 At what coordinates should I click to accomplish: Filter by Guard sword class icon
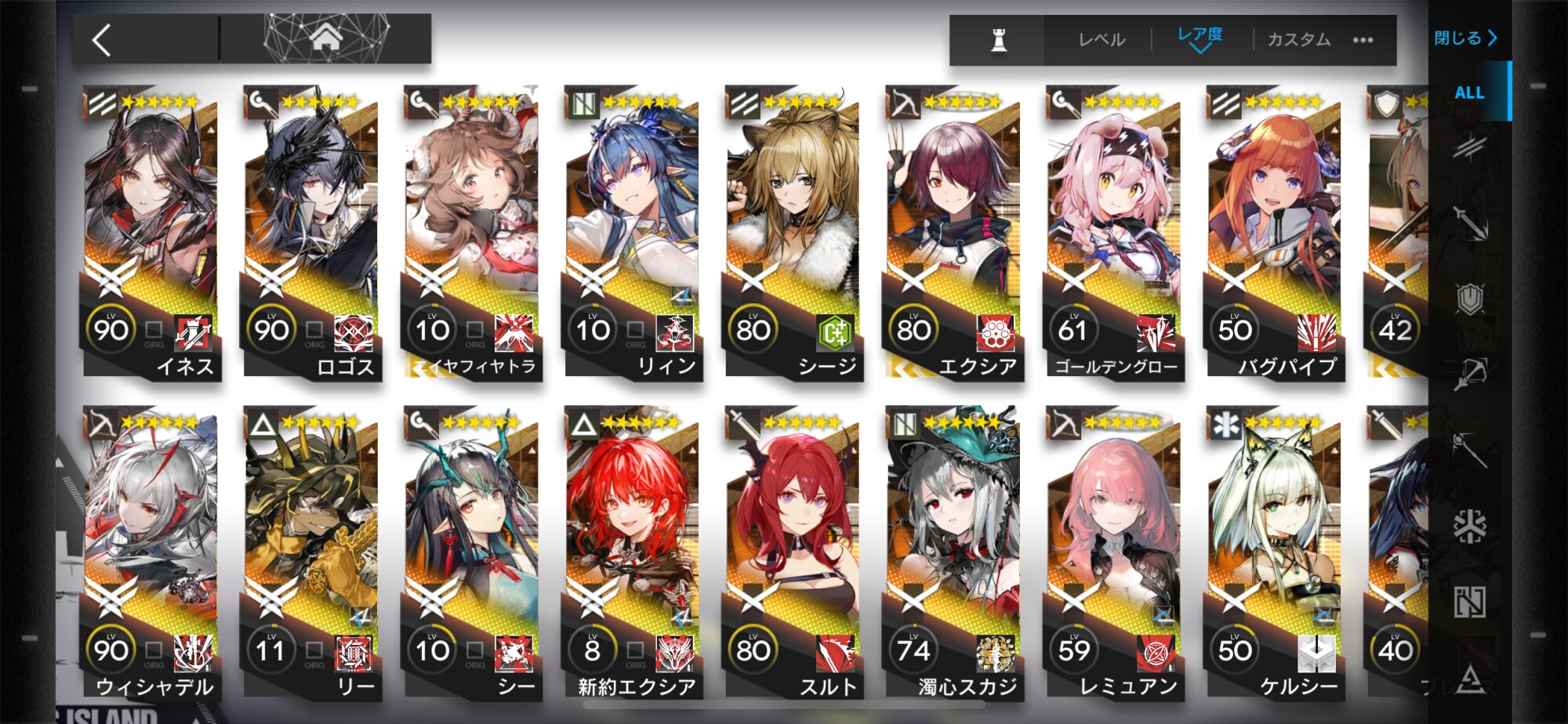pos(1470,223)
